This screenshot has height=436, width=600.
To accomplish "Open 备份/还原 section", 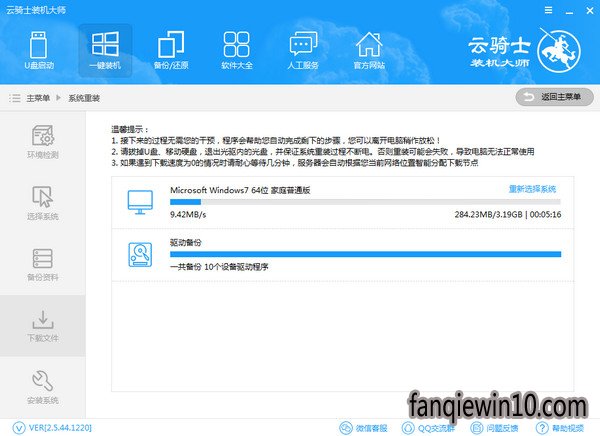I will point(171,51).
